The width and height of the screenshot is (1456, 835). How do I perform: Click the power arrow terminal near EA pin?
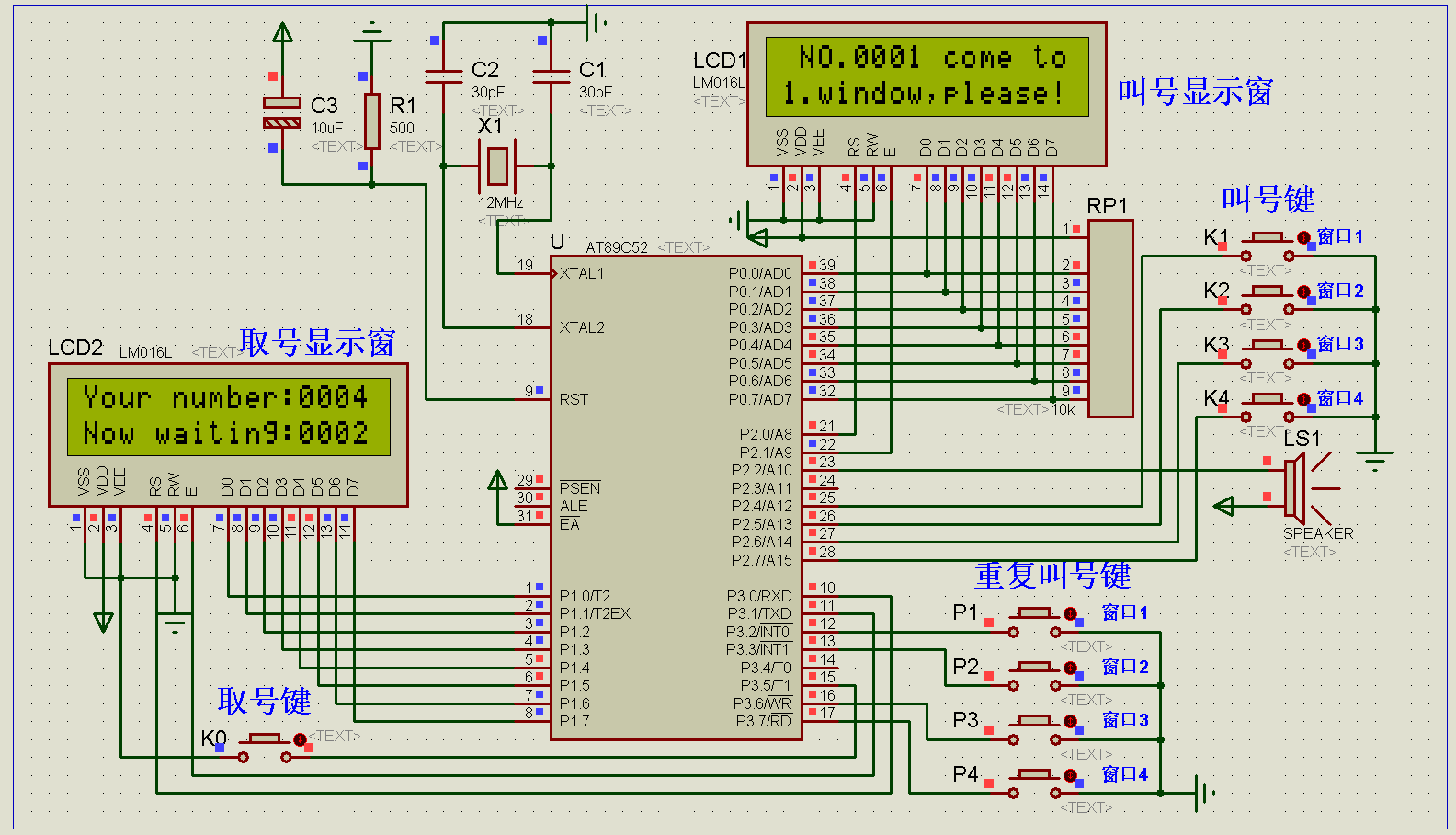point(497,480)
